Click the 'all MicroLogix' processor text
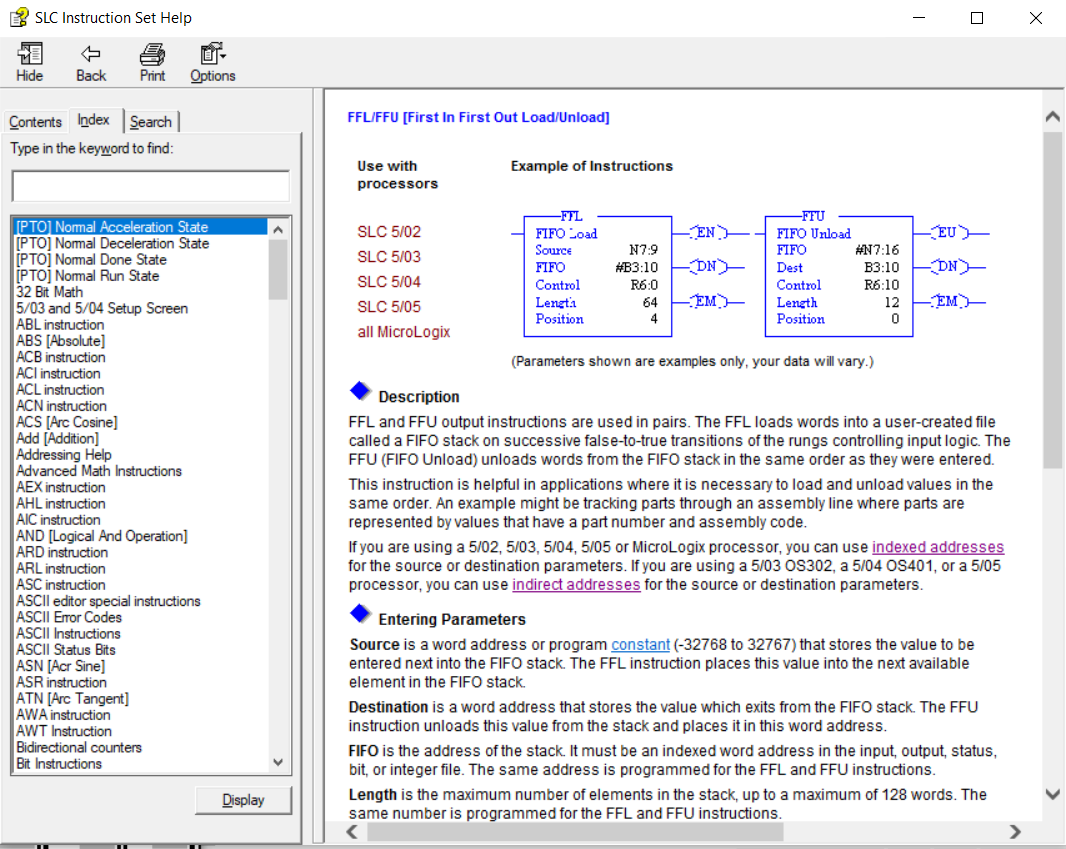 pyautogui.click(x=404, y=332)
